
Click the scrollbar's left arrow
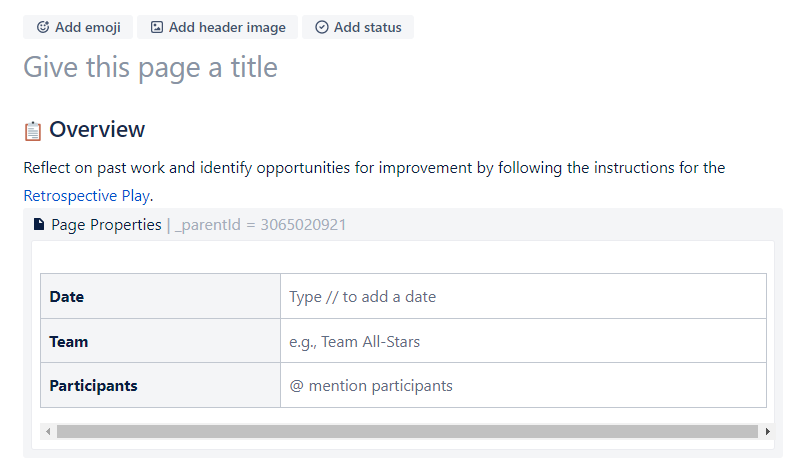click(x=47, y=431)
